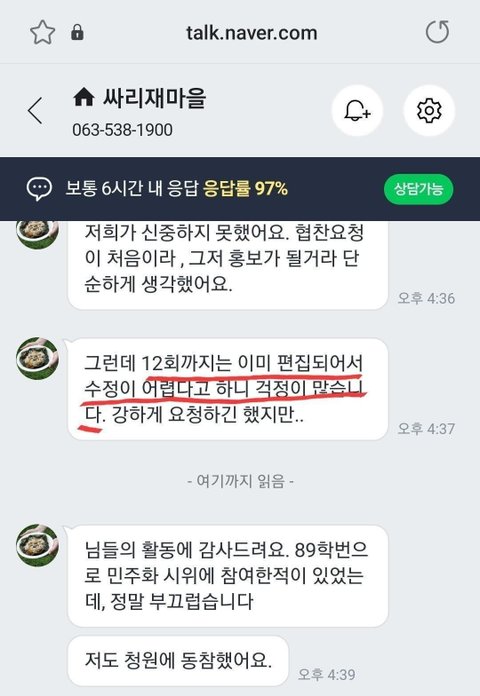Viewport: 480px width, 696px height.
Task: Select the 저희가 신중하지 못했어요 message bubble
Action: (x=228, y=265)
